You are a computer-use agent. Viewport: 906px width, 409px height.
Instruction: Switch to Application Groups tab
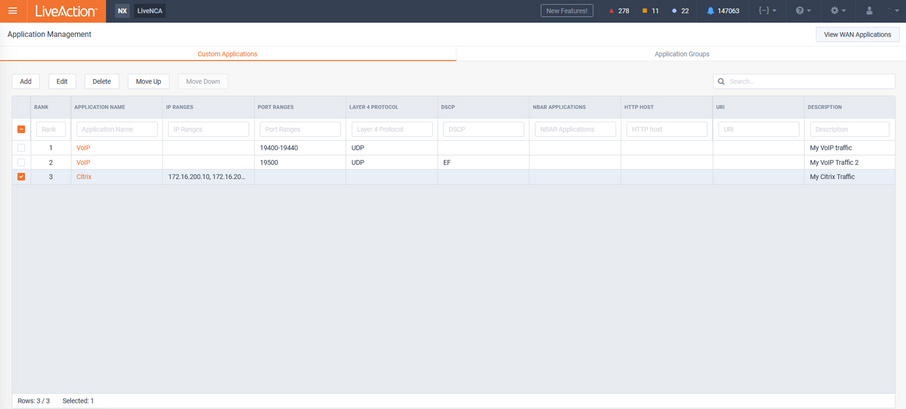(x=682, y=54)
